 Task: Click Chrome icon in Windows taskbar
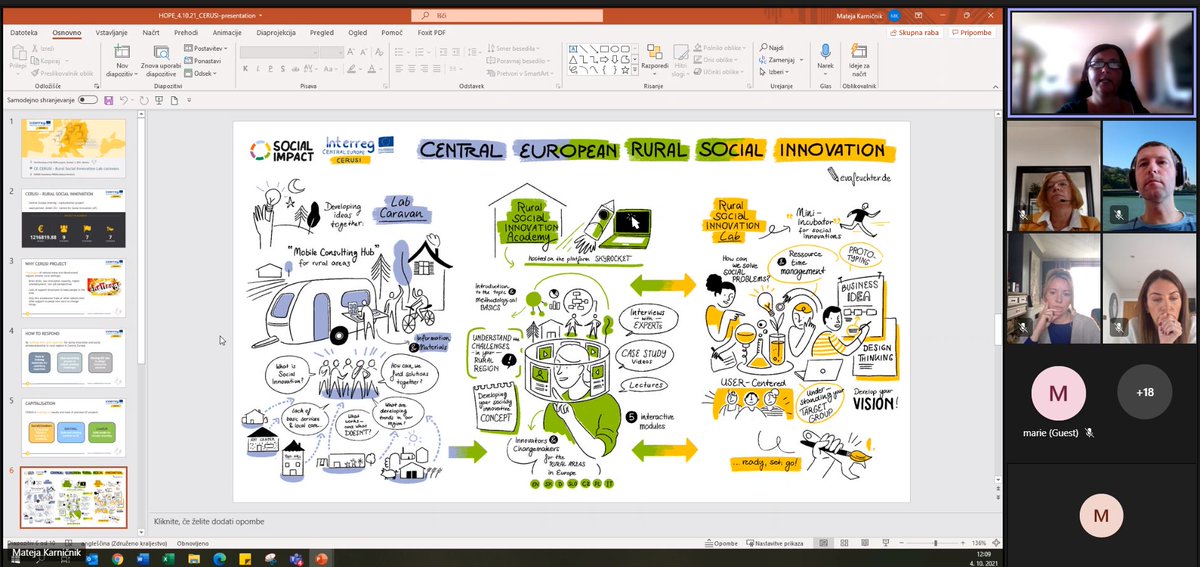[x=117, y=558]
